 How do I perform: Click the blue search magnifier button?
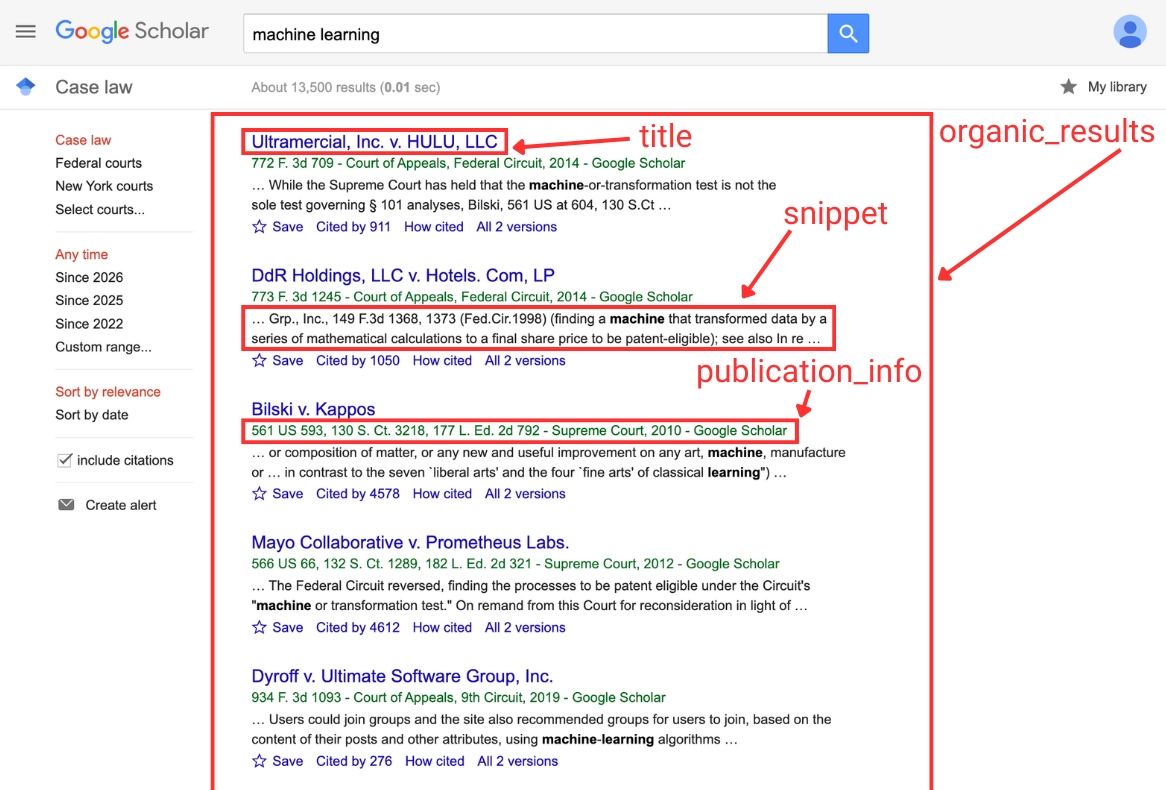[x=848, y=33]
